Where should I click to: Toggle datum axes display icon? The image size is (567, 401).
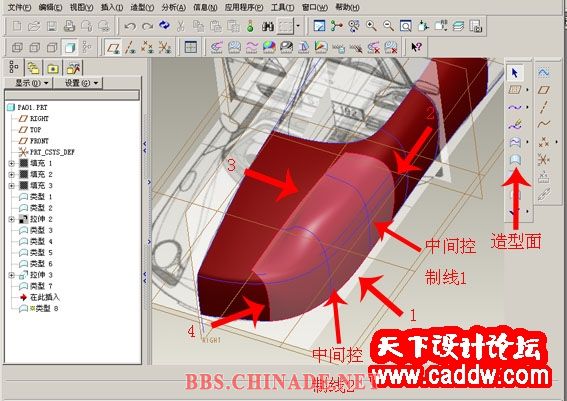pos(131,47)
